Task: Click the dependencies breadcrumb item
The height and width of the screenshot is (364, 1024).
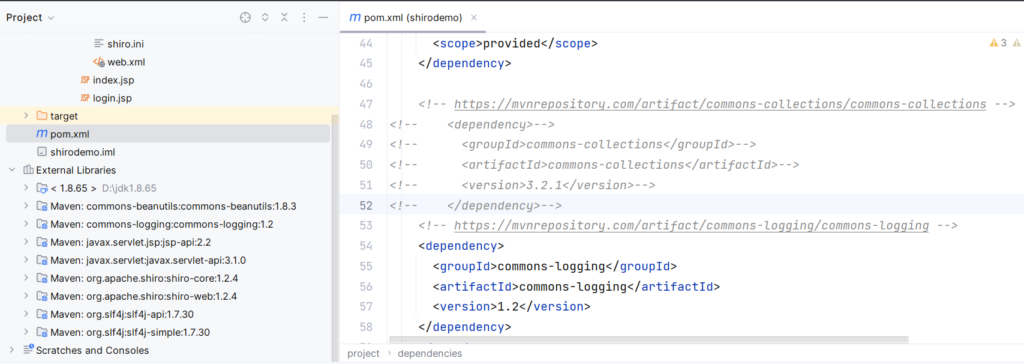Action: (430, 353)
